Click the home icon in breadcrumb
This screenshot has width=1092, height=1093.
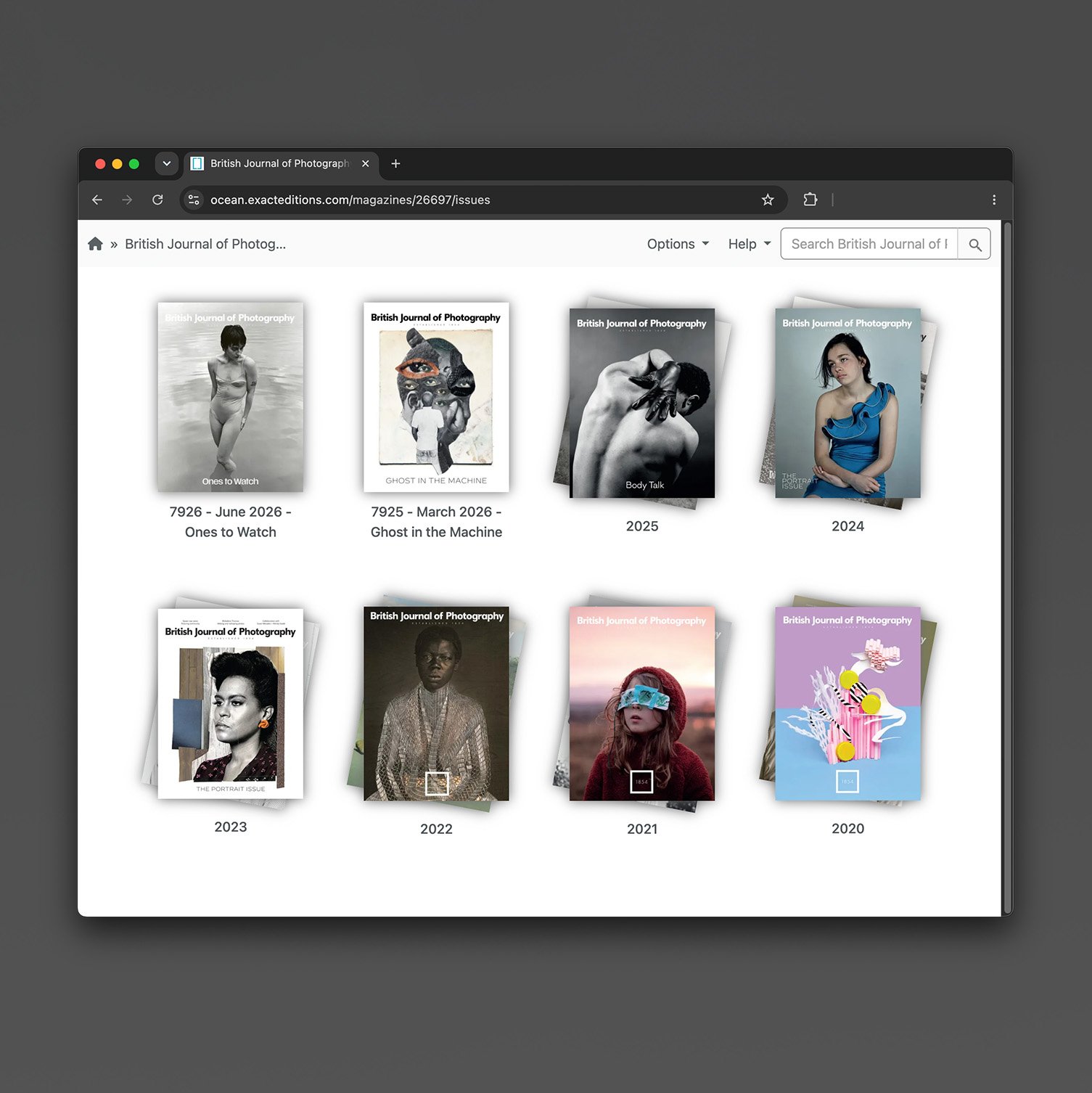[x=95, y=244]
